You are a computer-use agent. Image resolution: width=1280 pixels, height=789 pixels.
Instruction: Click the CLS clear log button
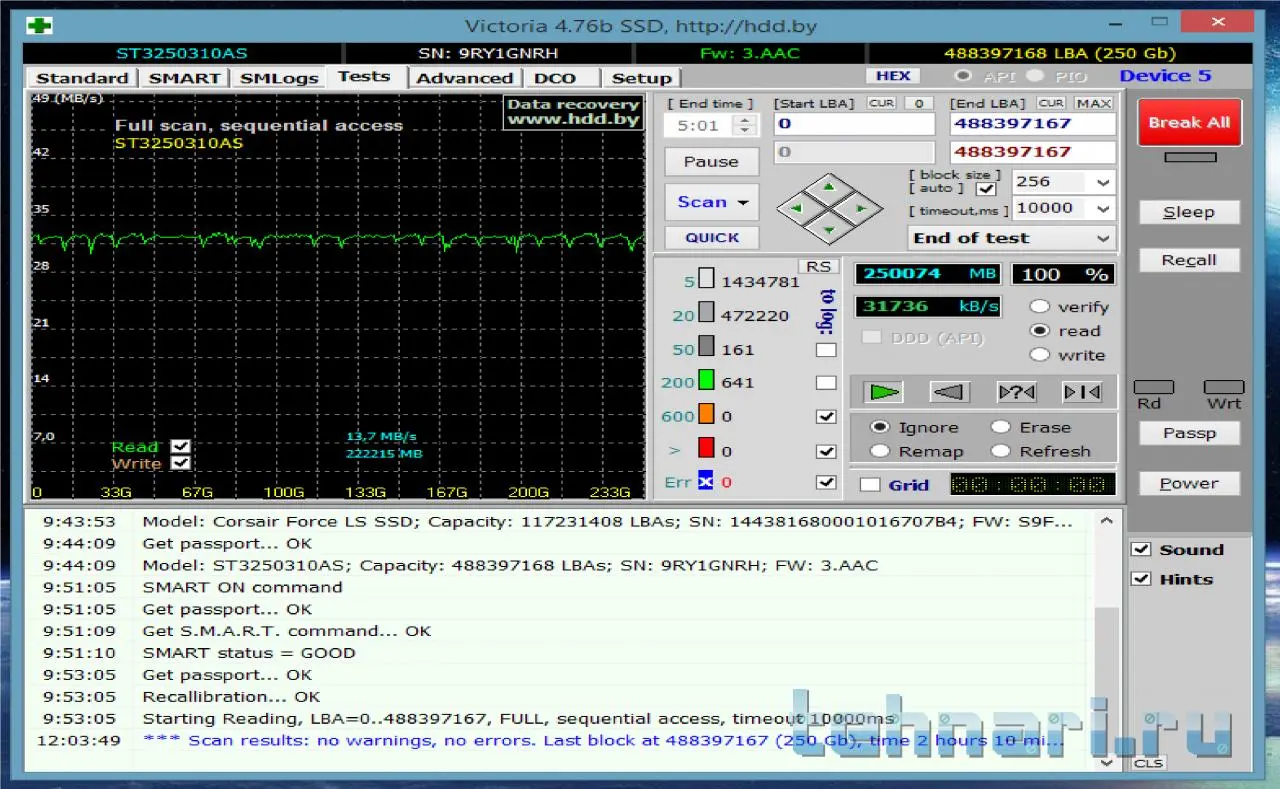click(1147, 763)
